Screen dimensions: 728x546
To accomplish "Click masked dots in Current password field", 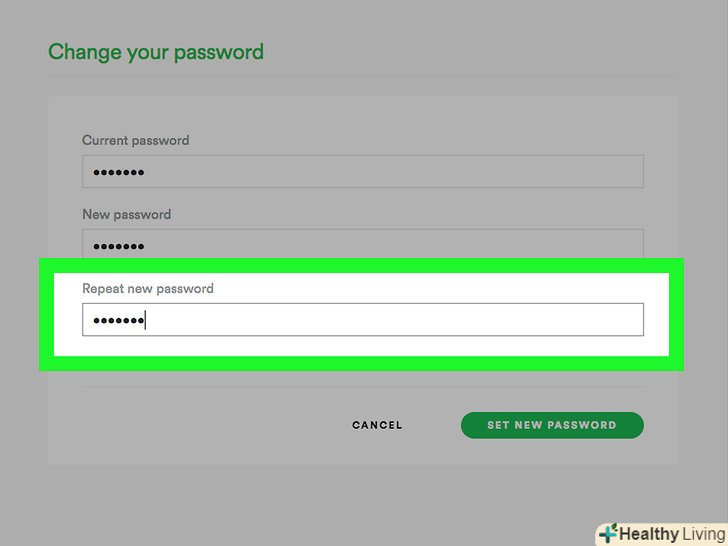I will coord(119,173).
